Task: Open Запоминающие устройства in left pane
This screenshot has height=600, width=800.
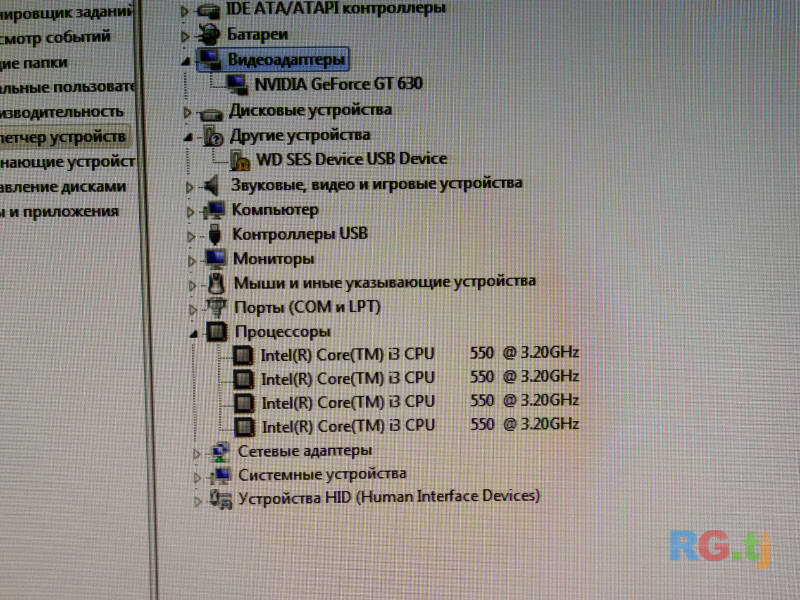Action: (x=67, y=162)
